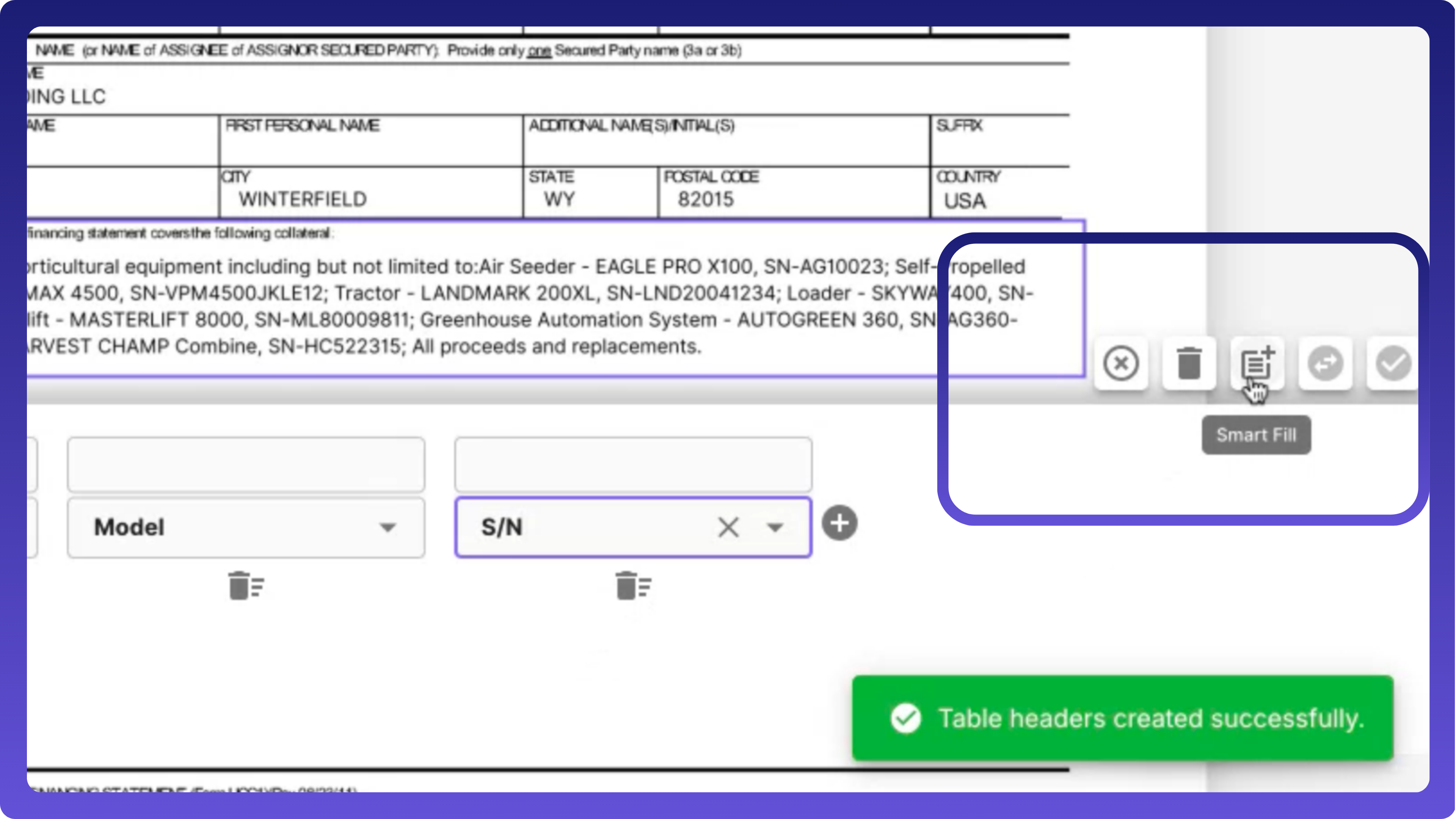Click the green success toast check icon
1456x819 pixels.
tap(905, 718)
